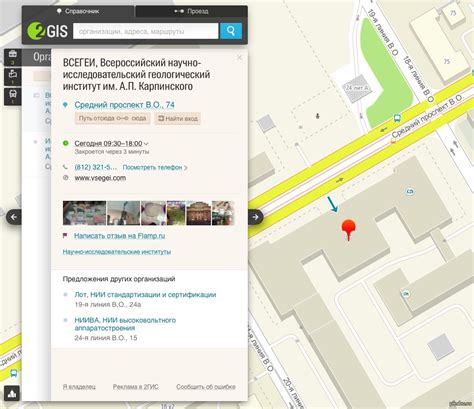Click the bus stop icon at bottom left of map
Screen dimensions: 474x409
14,373
